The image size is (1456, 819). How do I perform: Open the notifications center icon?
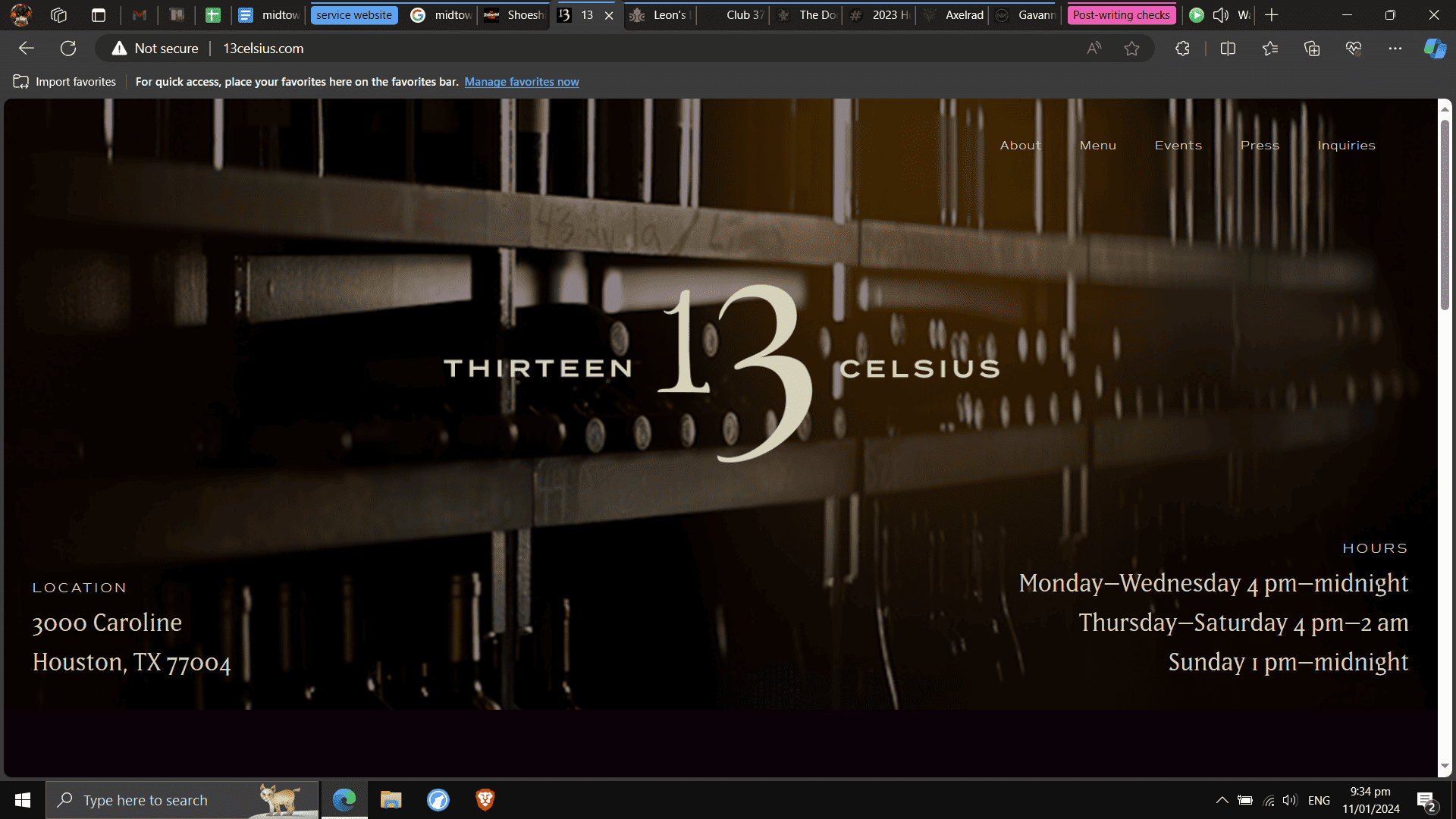[x=1426, y=801]
